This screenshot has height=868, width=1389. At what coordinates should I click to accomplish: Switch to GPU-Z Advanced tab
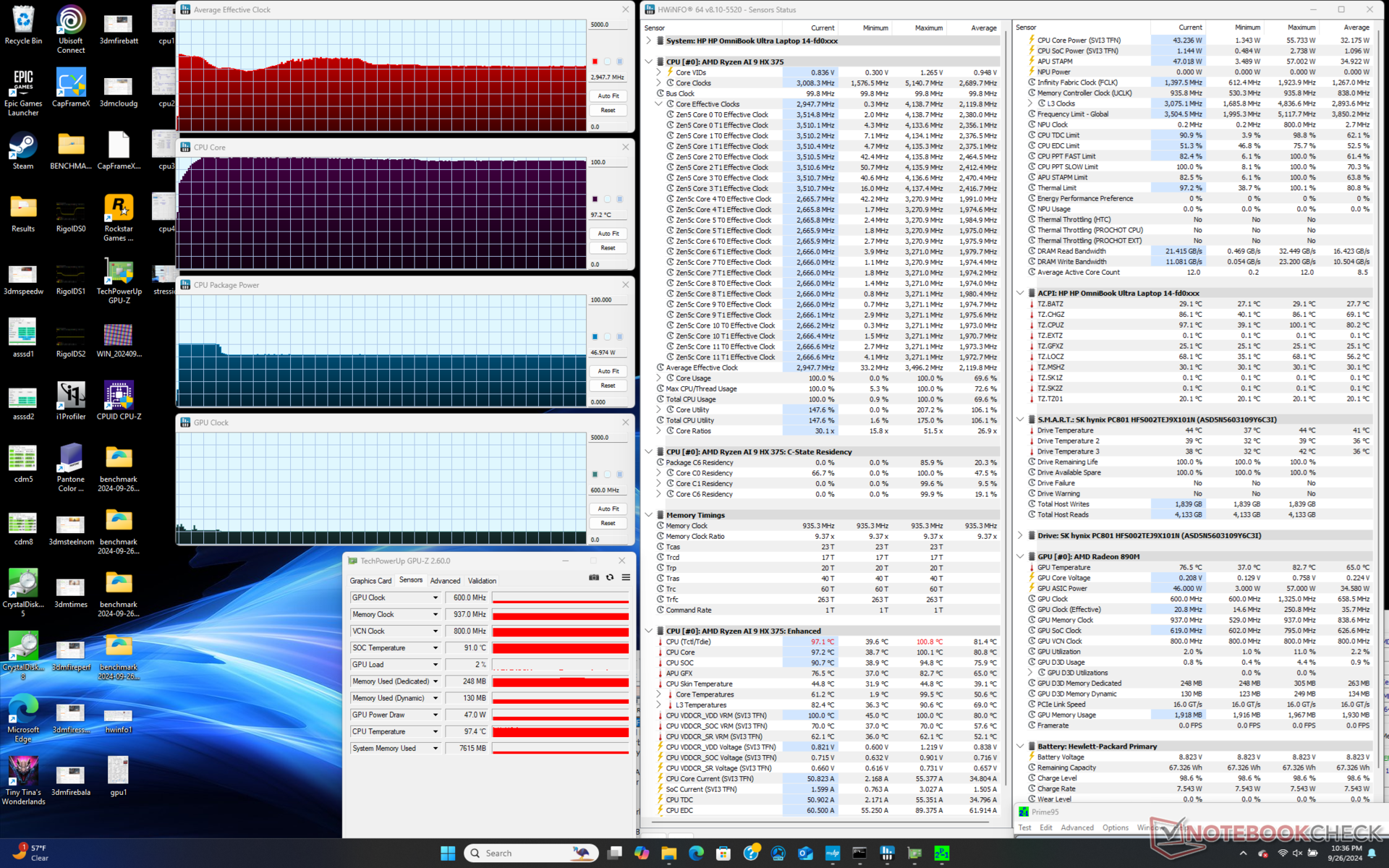[x=445, y=581]
